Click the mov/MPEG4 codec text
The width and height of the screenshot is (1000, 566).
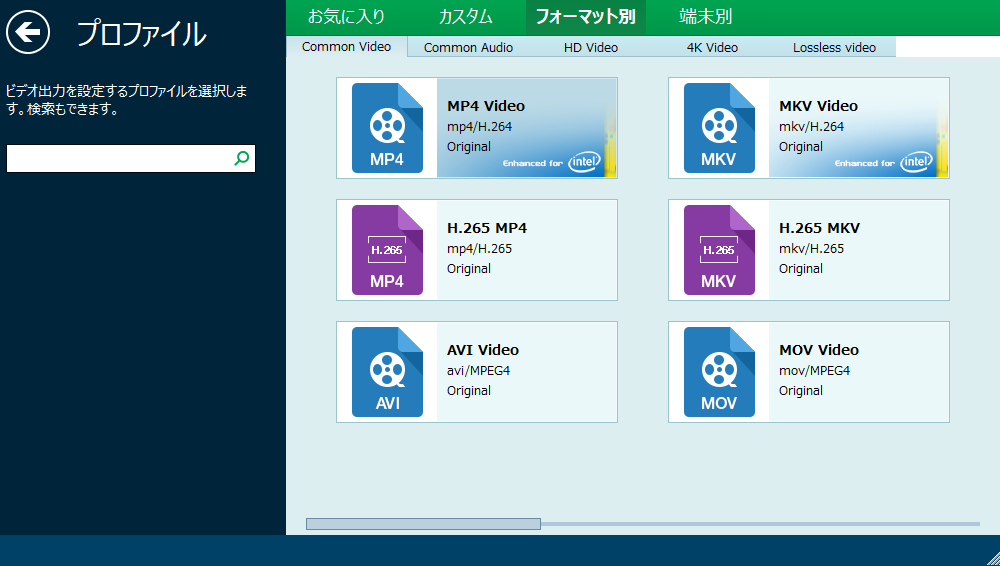(x=814, y=370)
